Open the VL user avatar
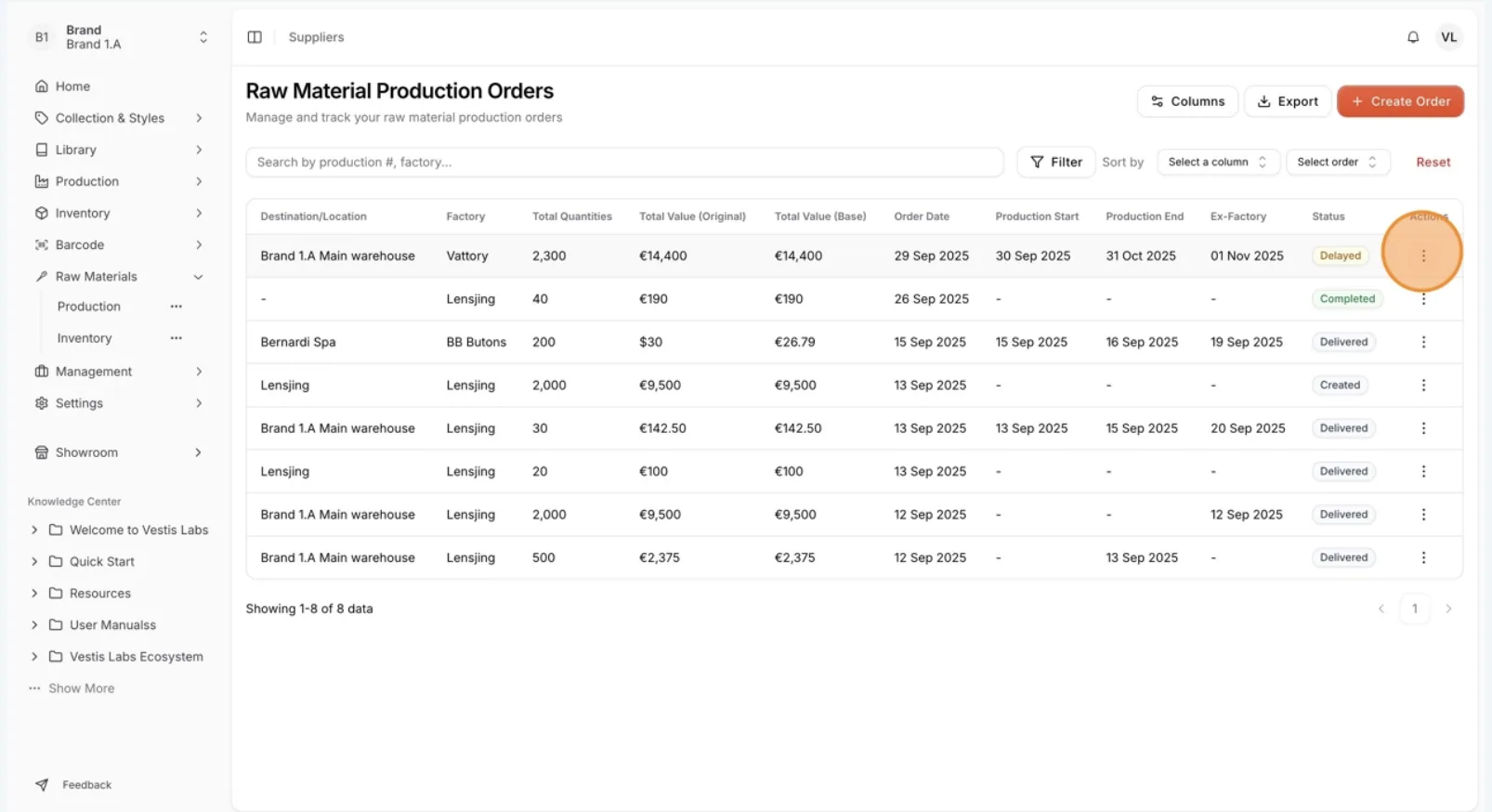The height and width of the screenshot is (812, 1492). (x=1448, y=37)
